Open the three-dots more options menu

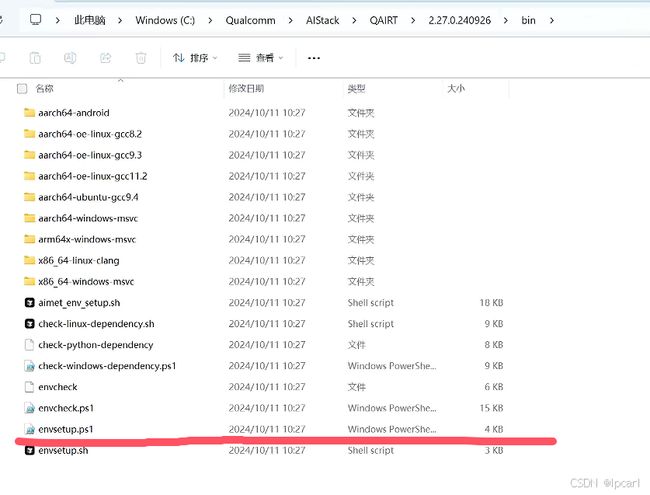click(x=314, y=58)
